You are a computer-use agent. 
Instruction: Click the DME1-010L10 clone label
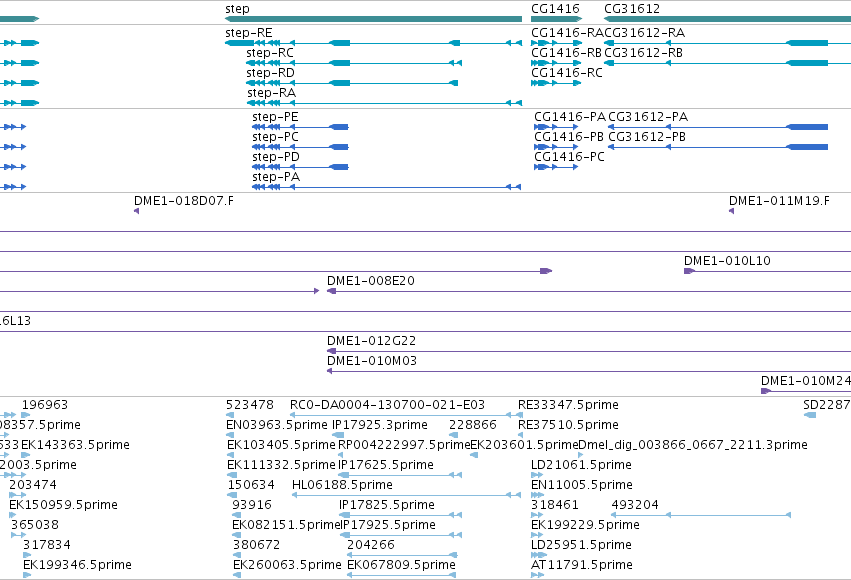click(x=727, y=261)
